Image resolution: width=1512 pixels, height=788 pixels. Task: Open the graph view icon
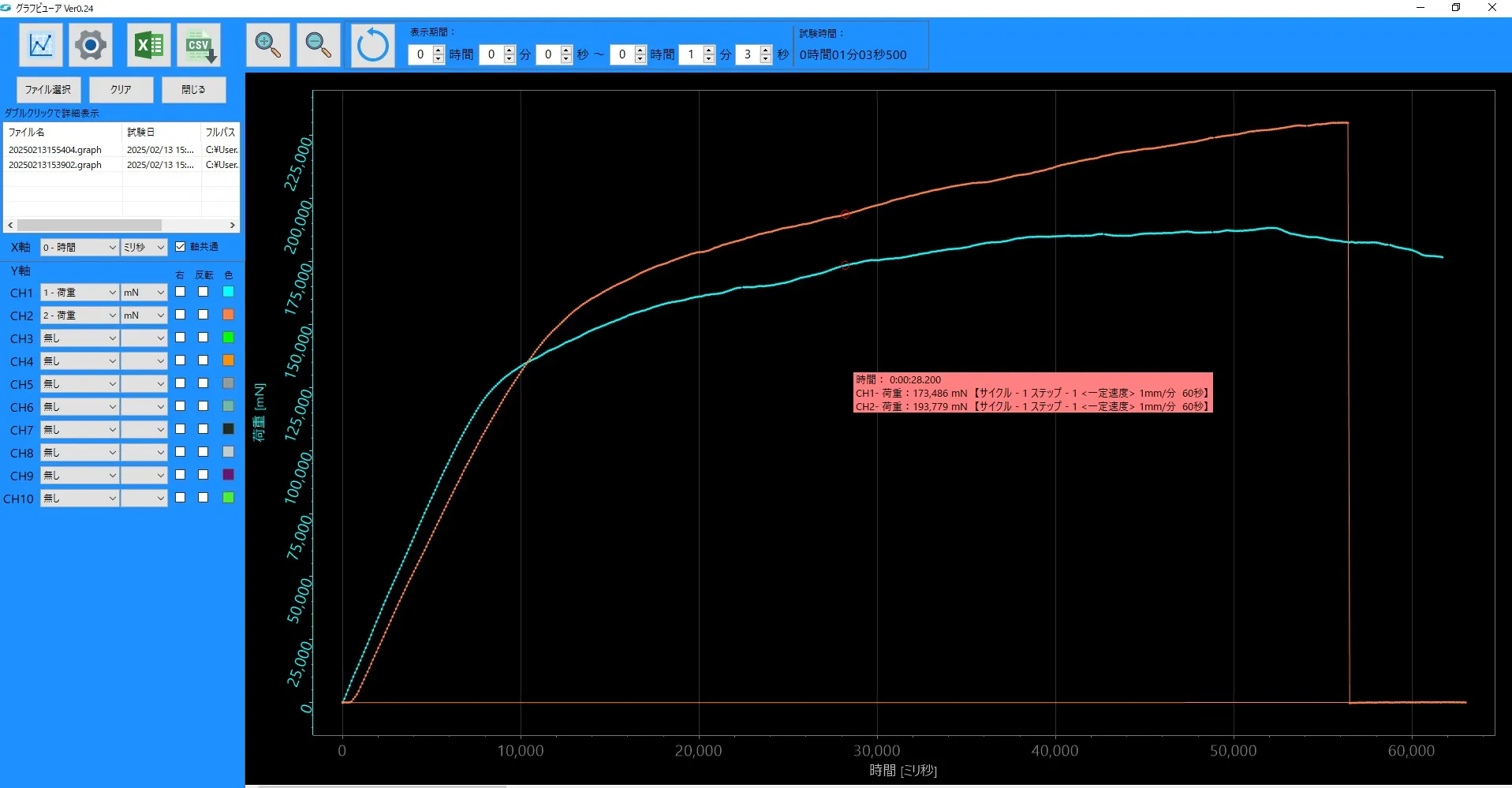tap(41, 45)
